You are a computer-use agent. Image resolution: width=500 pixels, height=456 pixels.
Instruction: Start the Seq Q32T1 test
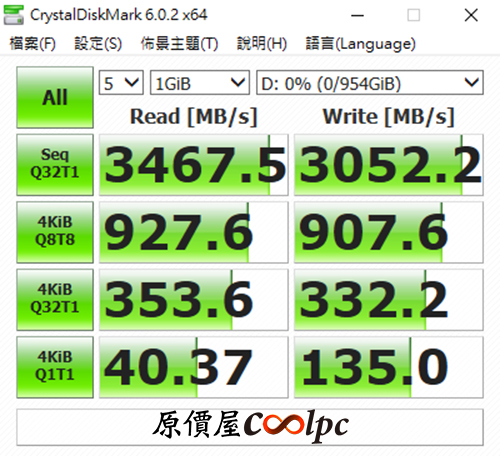point(55,165)
